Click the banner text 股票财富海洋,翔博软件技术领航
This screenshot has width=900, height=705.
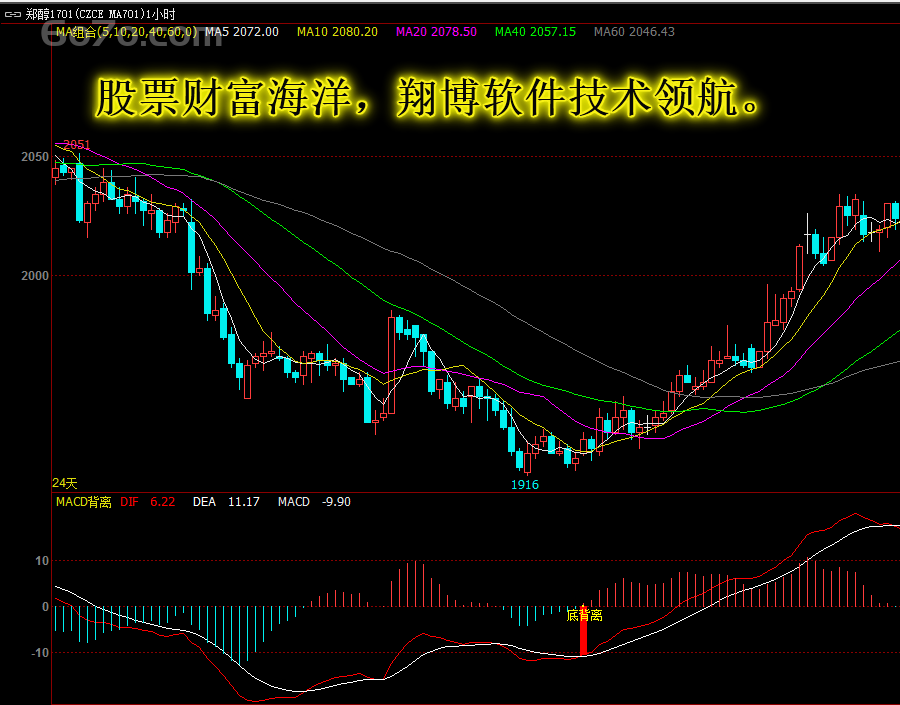pos(428,98)
